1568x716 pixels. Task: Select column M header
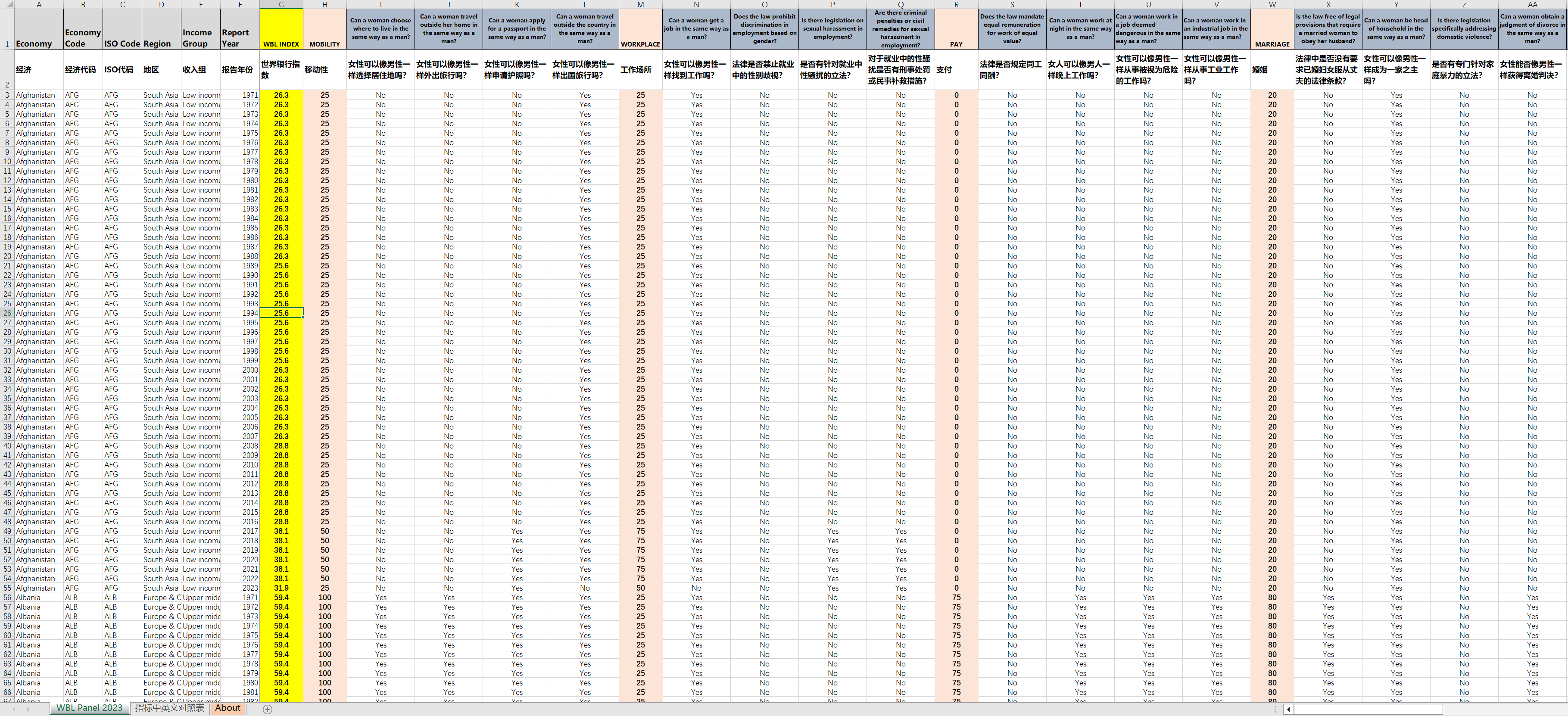click(640, 4)
